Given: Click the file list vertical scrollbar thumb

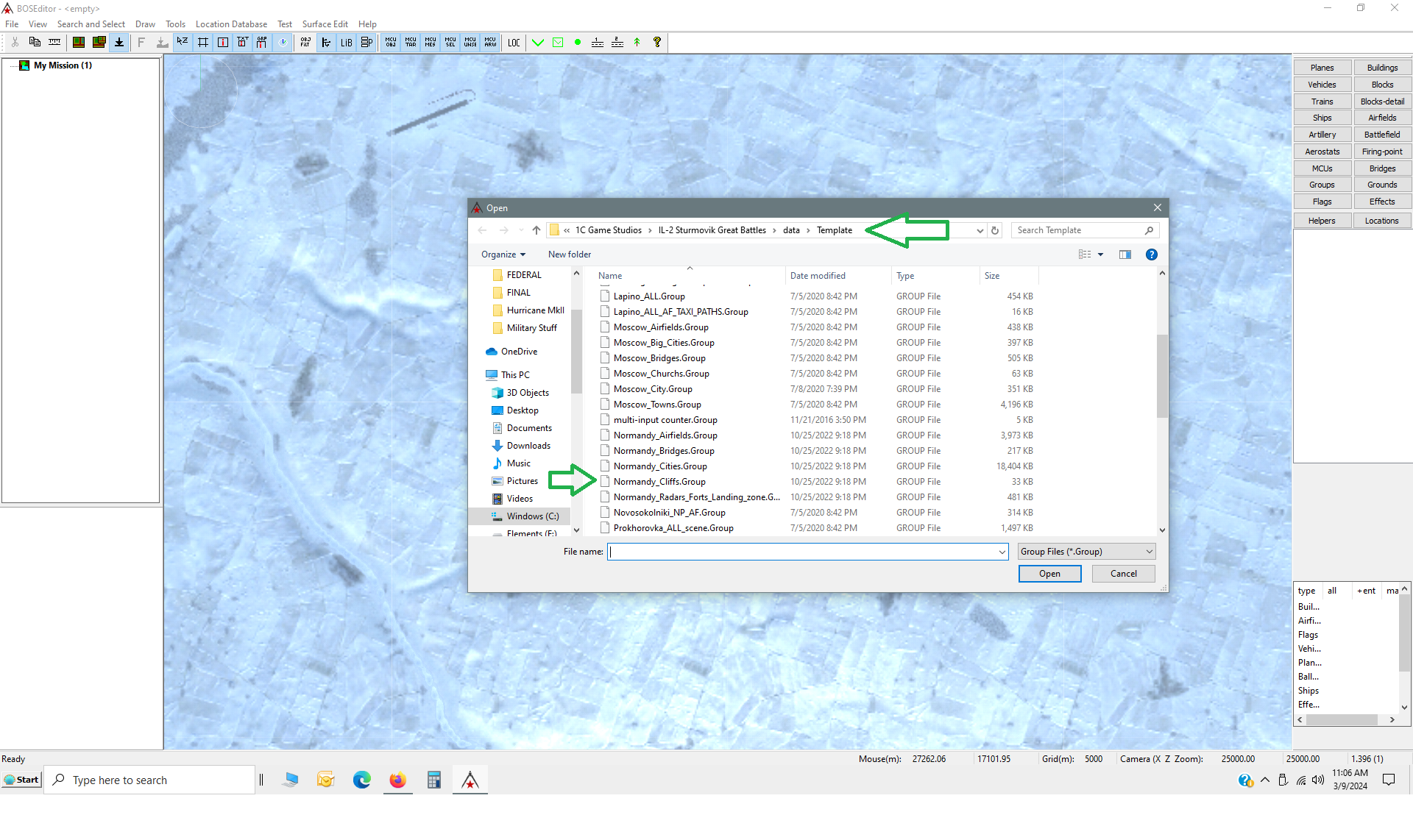Looking at the screenshot, I should (x=1162, y=376).
